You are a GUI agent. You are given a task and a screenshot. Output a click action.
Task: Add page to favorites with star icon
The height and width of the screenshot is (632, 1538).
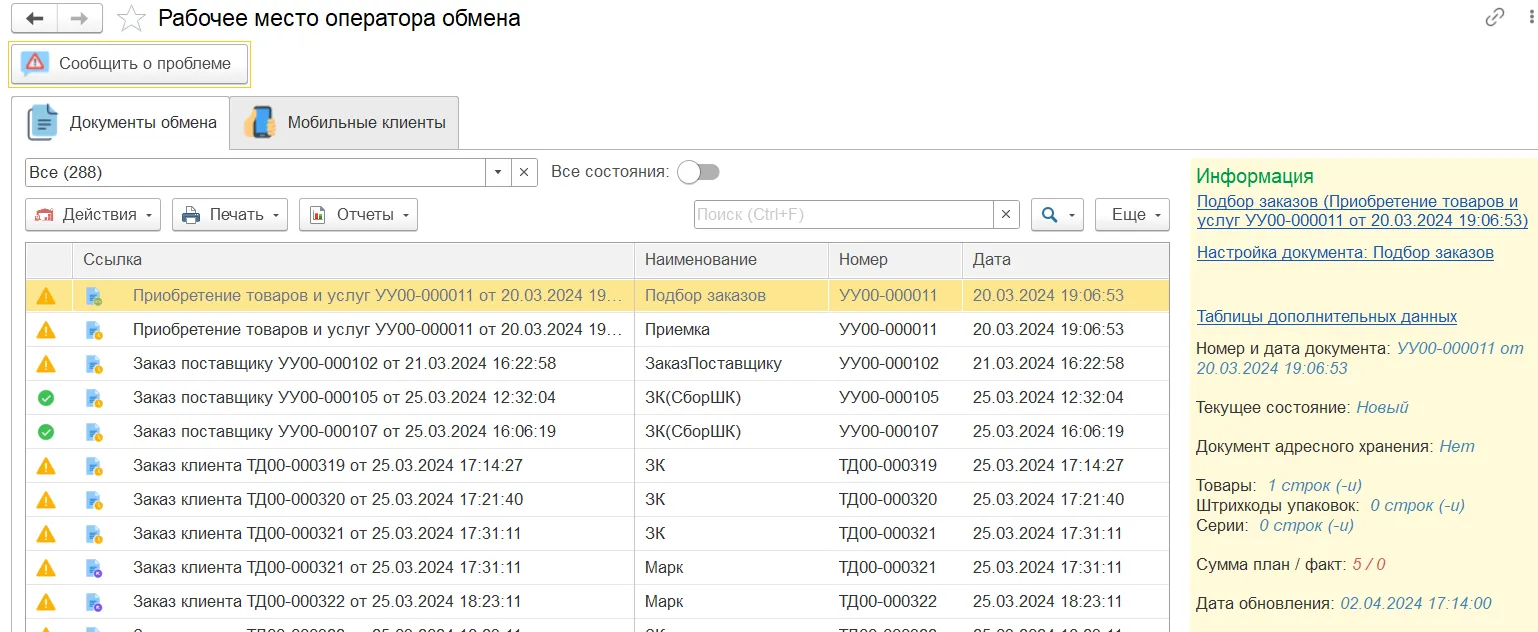(x=130, y=19)
